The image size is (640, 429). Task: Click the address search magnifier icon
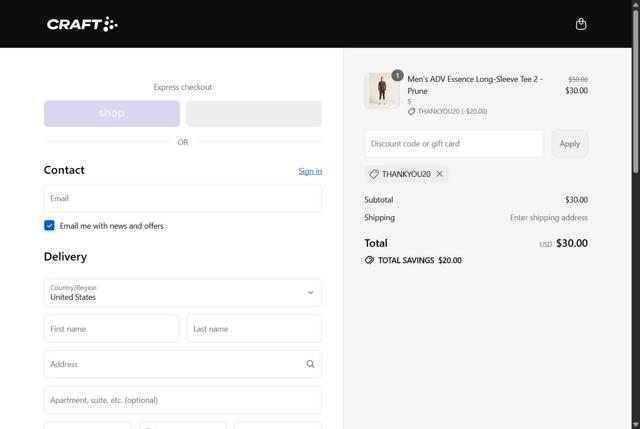(310, 364)
